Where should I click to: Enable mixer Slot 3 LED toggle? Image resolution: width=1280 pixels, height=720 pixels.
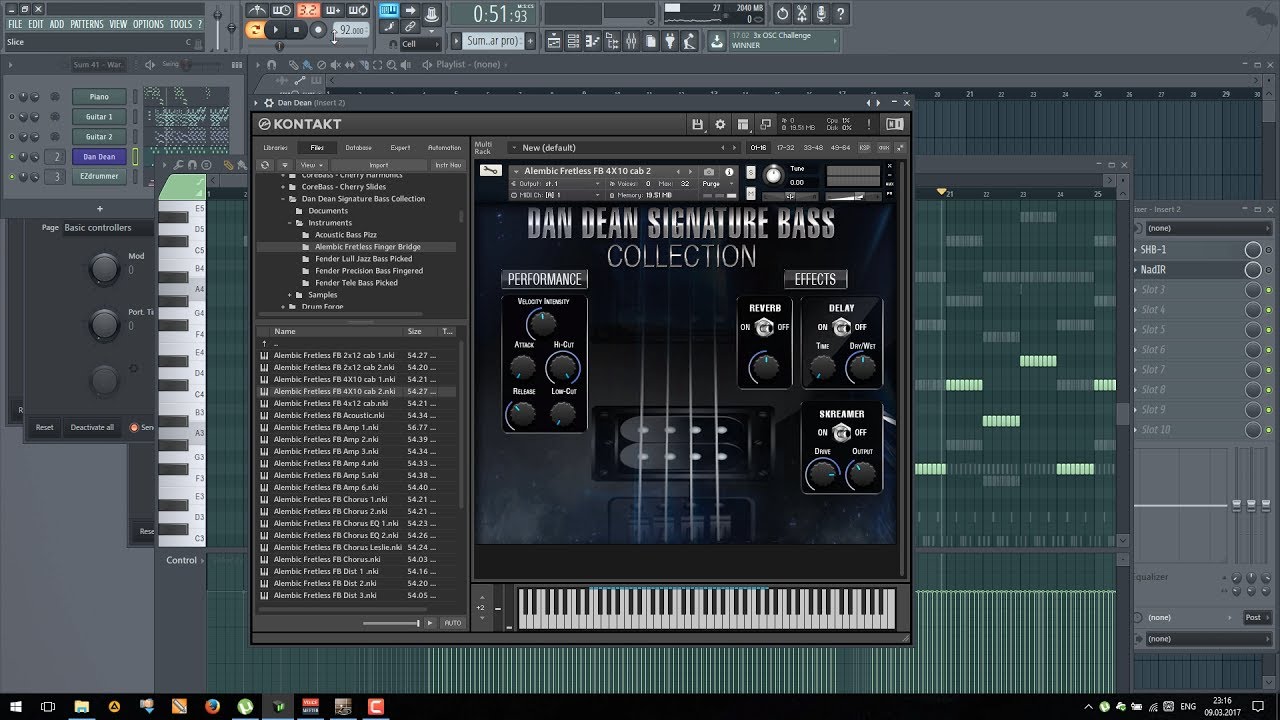[1268, 290]
